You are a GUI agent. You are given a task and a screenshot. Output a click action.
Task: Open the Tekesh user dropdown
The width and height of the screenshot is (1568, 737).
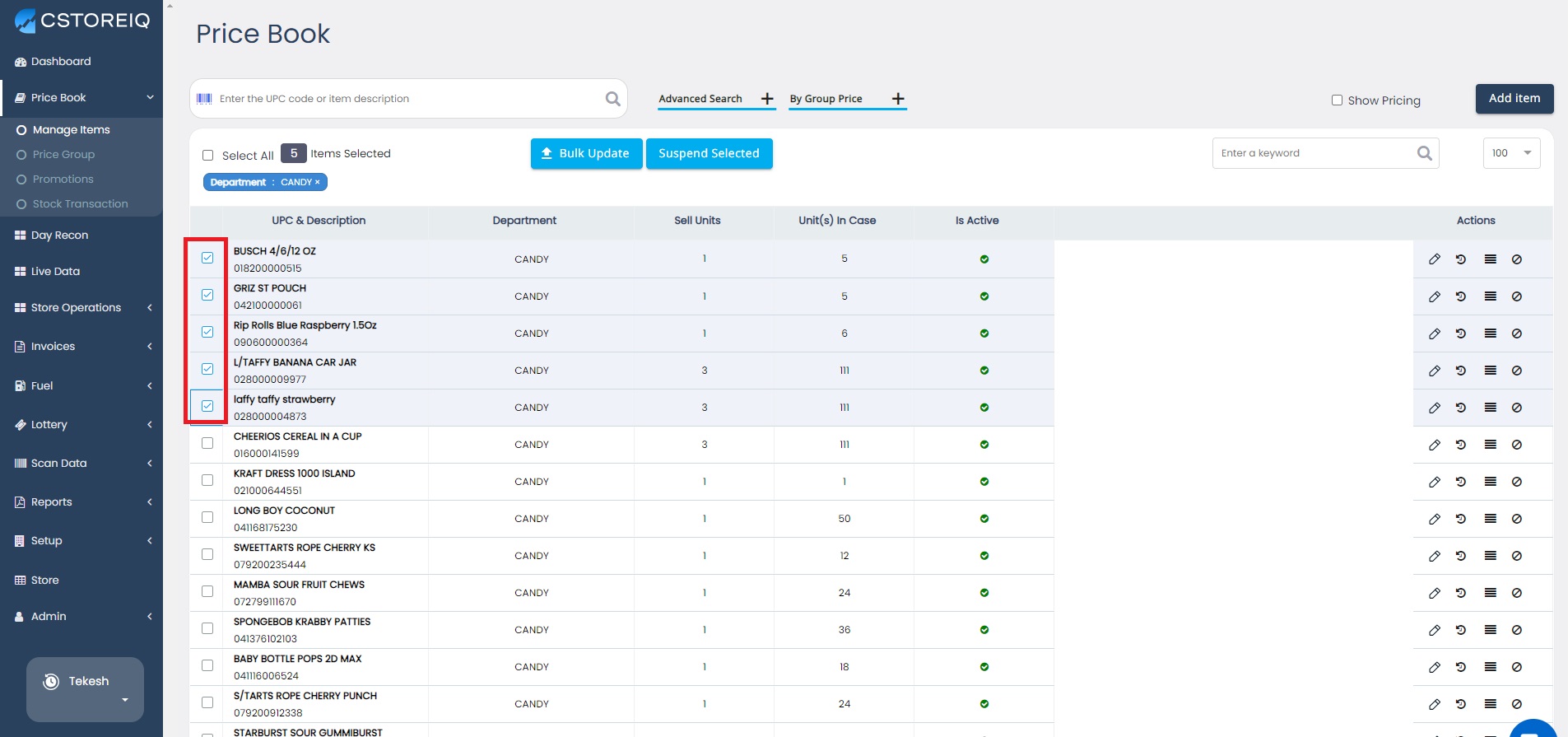[x=85, y=689]
